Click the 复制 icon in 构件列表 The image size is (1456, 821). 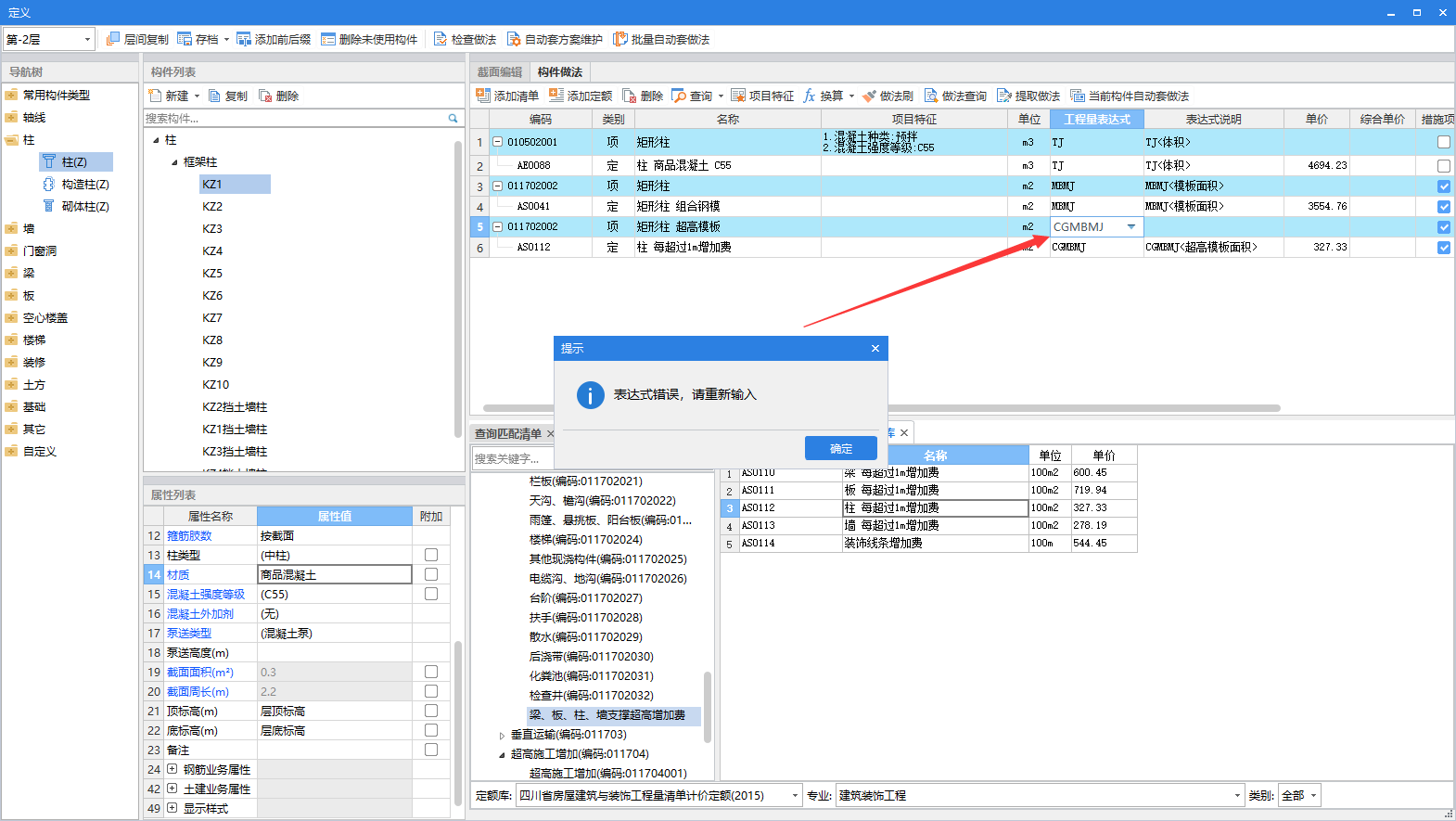click(x=214, y=96)
